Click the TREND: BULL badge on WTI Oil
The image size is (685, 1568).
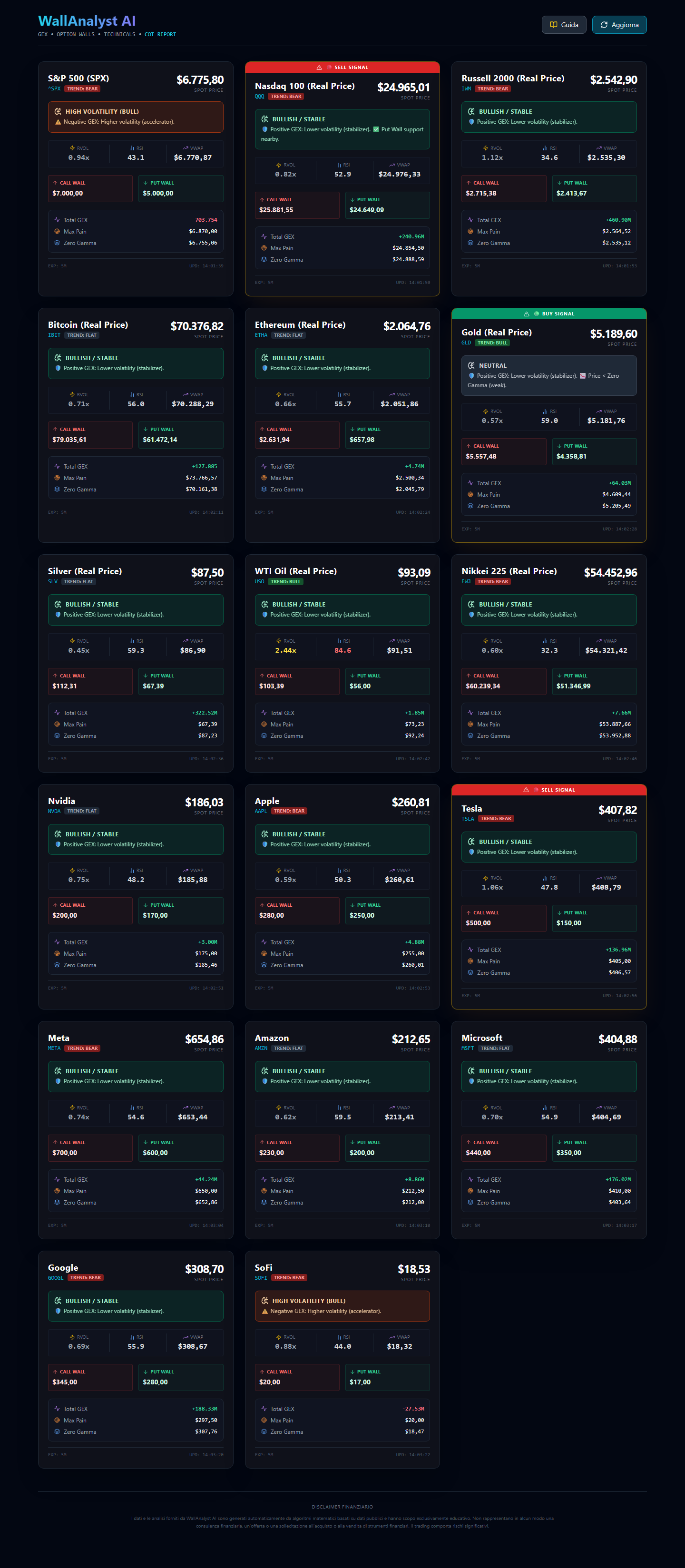coord(285,582)
